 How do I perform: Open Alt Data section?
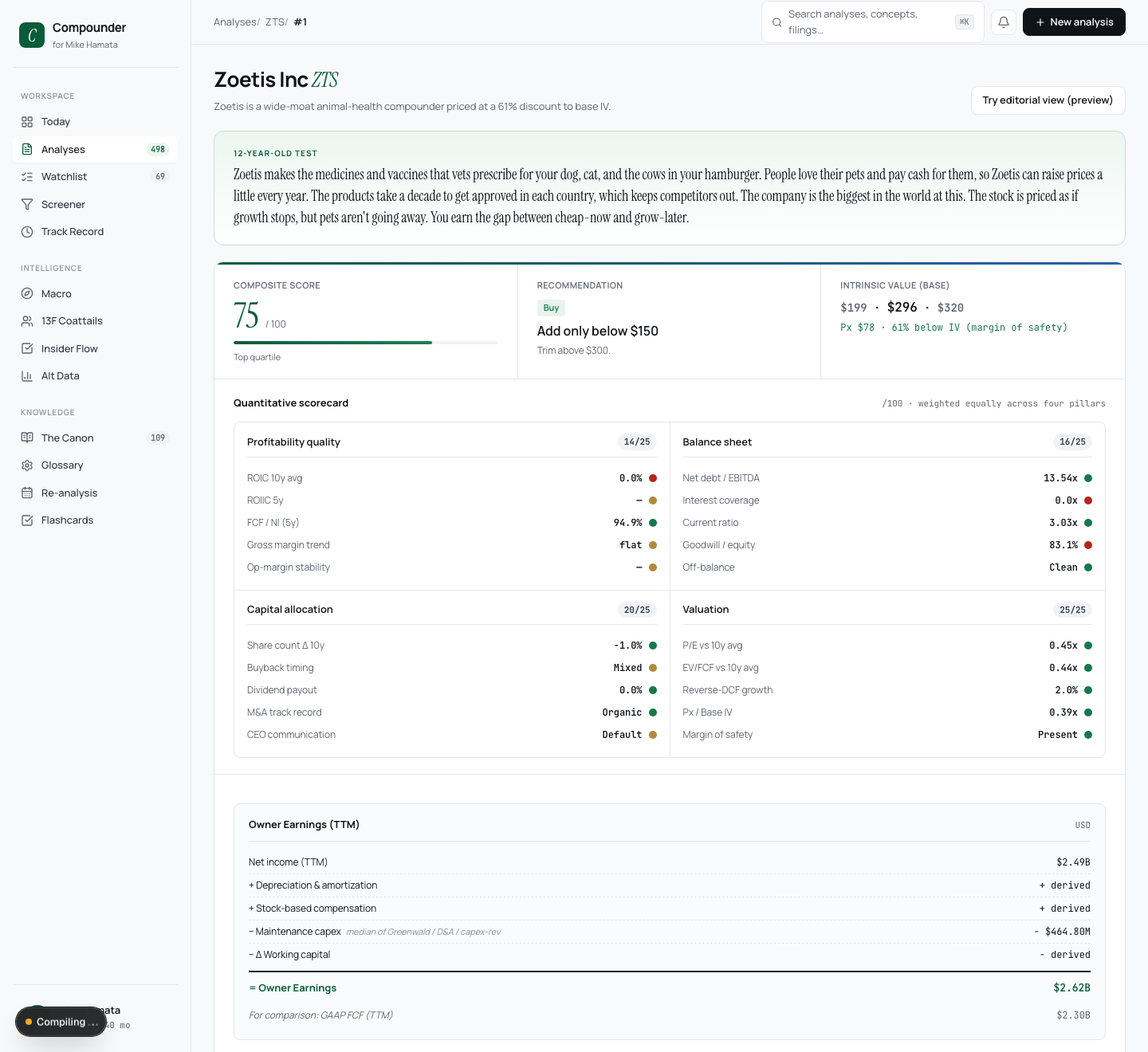(x=95, y=376)
